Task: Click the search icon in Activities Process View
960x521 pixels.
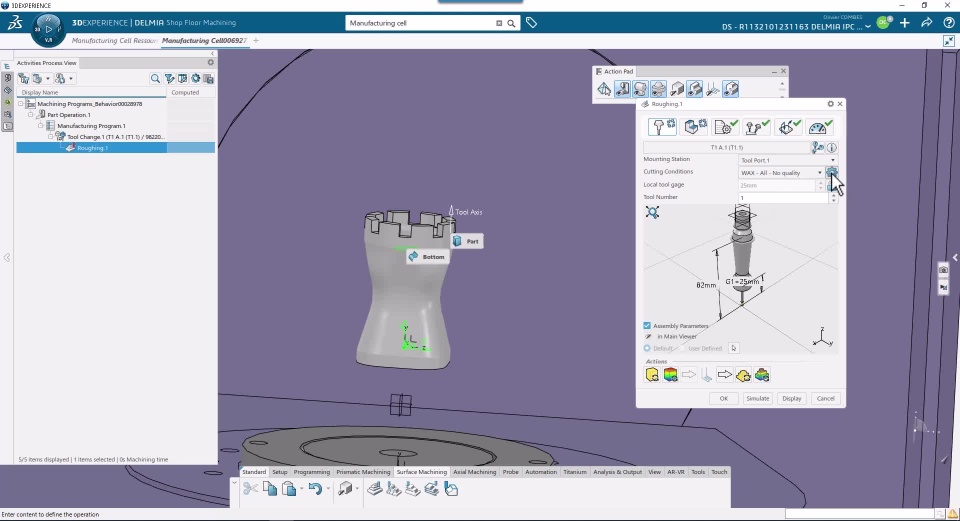Action: pos(155,78)
